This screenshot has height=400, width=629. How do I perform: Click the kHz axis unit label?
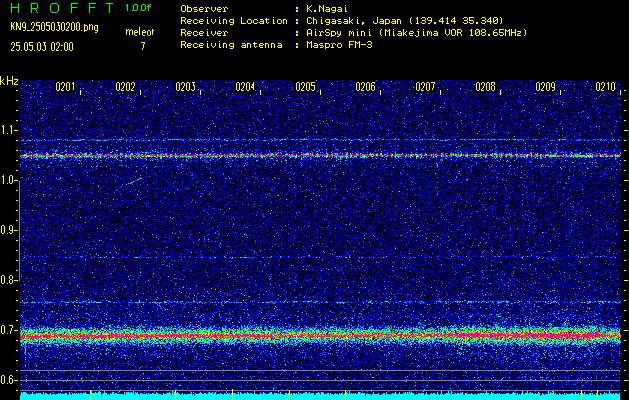[x=9, y=81]
